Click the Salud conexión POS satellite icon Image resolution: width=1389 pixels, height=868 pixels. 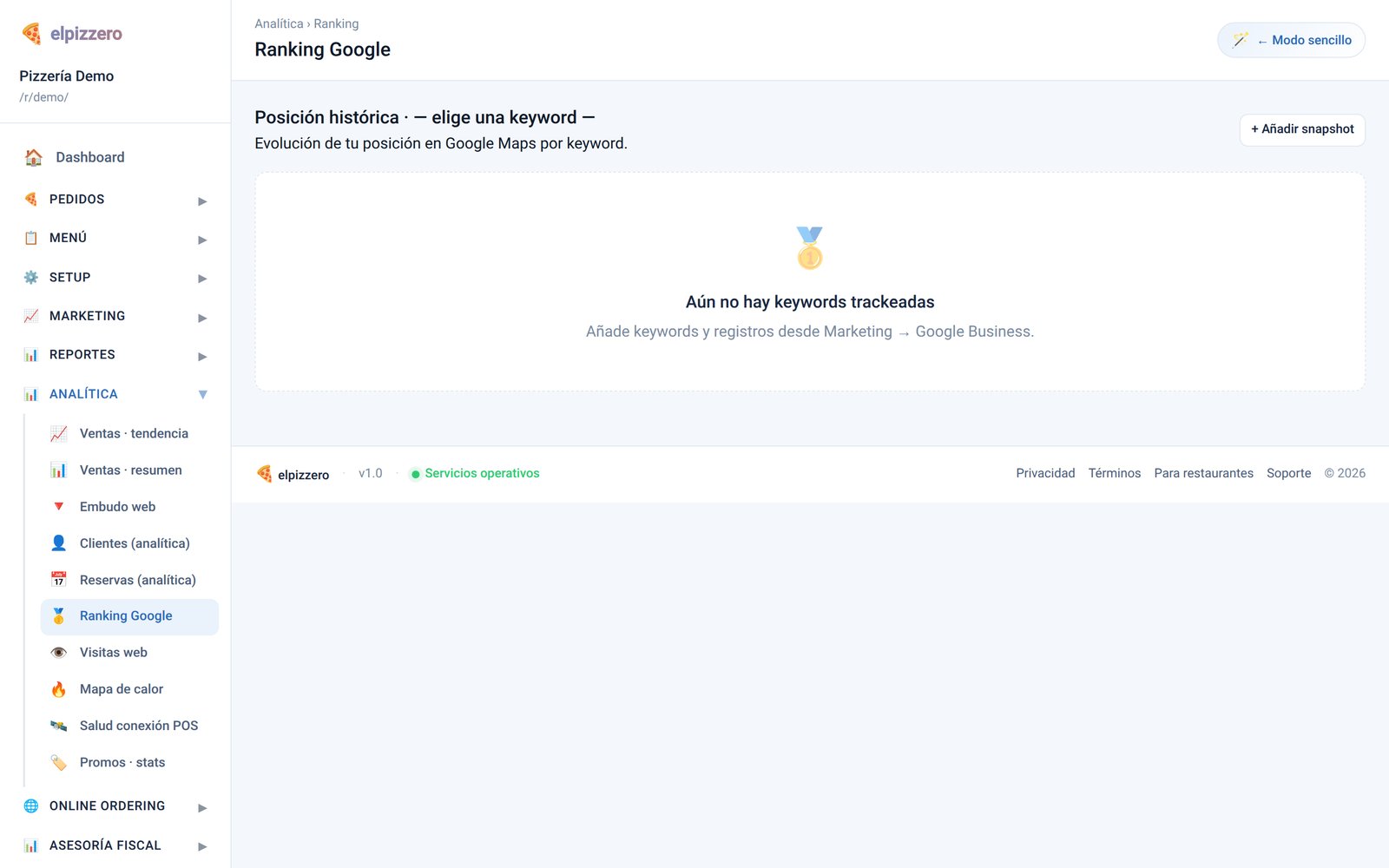(x=58, y=725)
